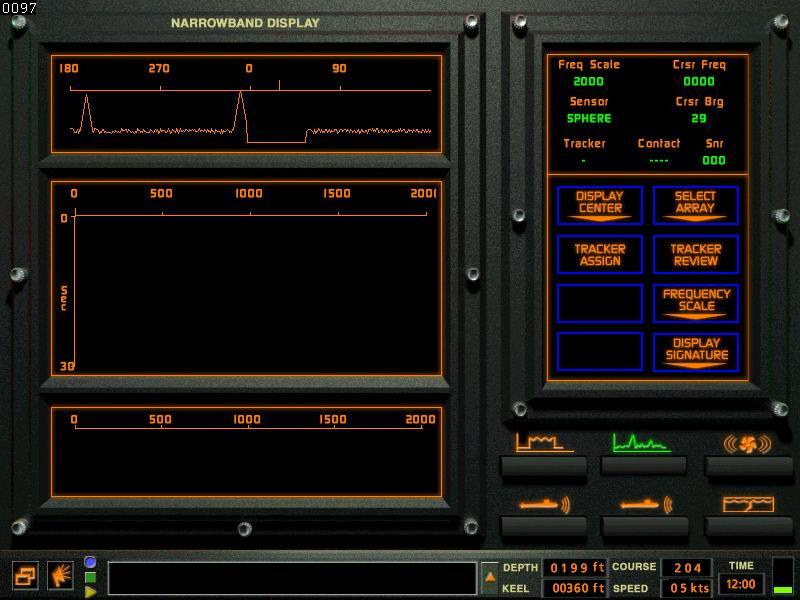Click the 1500 mark on bottom signature axis
Viewport: 800px width, 600px height.
(x=333, y=419)
